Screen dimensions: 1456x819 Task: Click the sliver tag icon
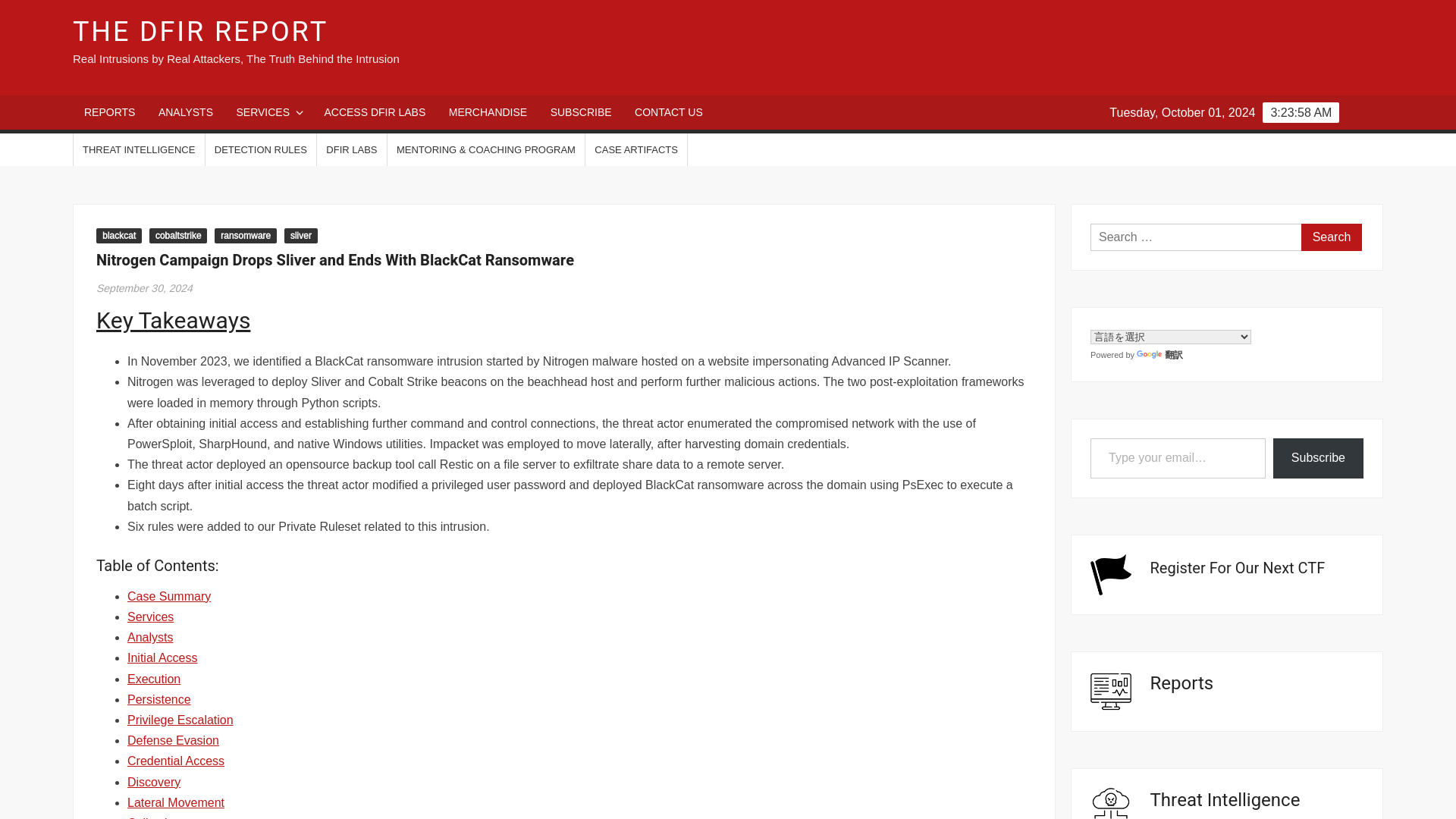click(300, 235)
